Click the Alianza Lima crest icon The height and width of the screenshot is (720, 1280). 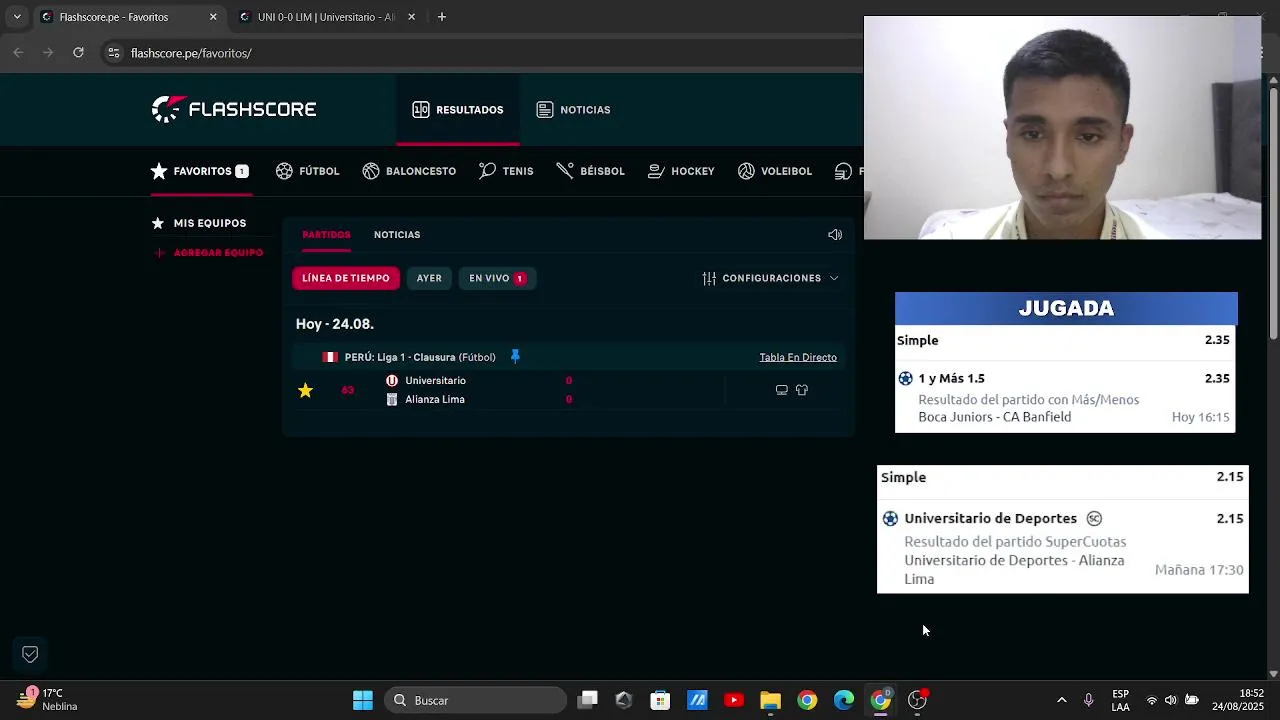pyautogui.click(x=392, y=399)
